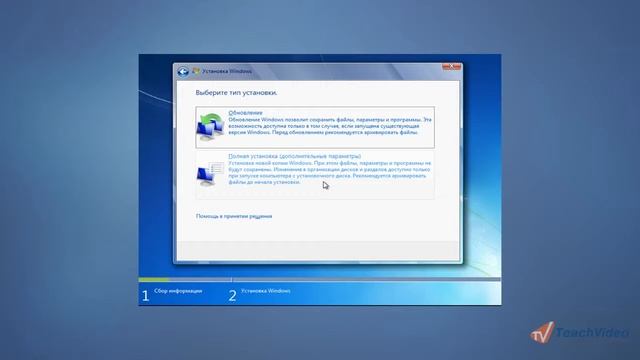
Task: Click the Установка Windows title bar text
Action: coord(227,71)
